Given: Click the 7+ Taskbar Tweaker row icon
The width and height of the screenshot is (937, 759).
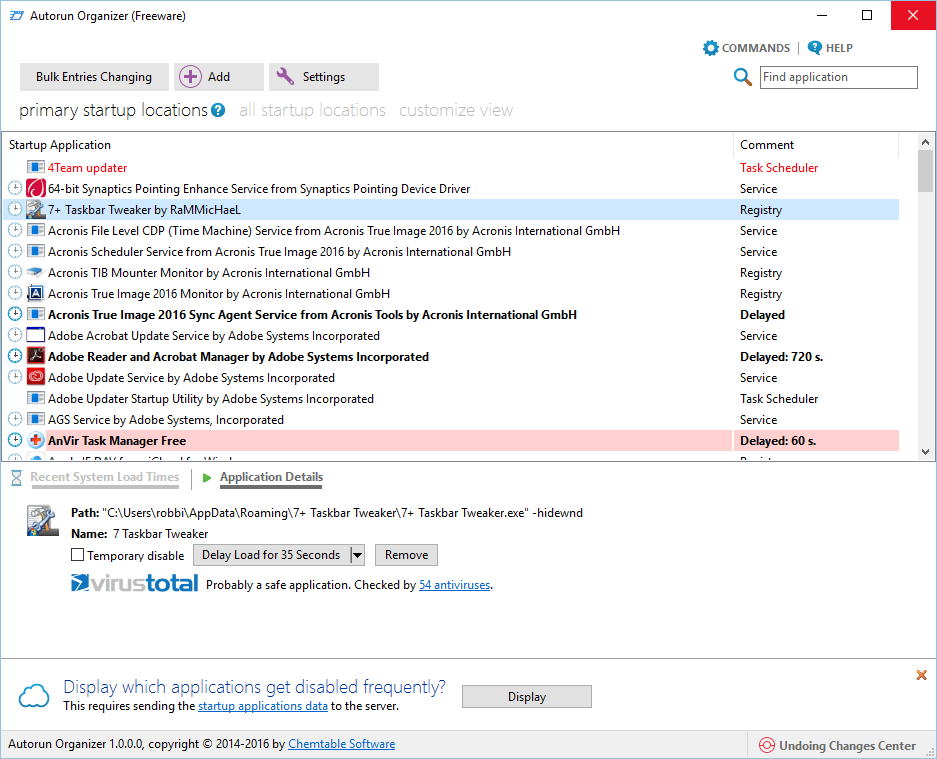Looking at the screenshot, I should 36,209.
